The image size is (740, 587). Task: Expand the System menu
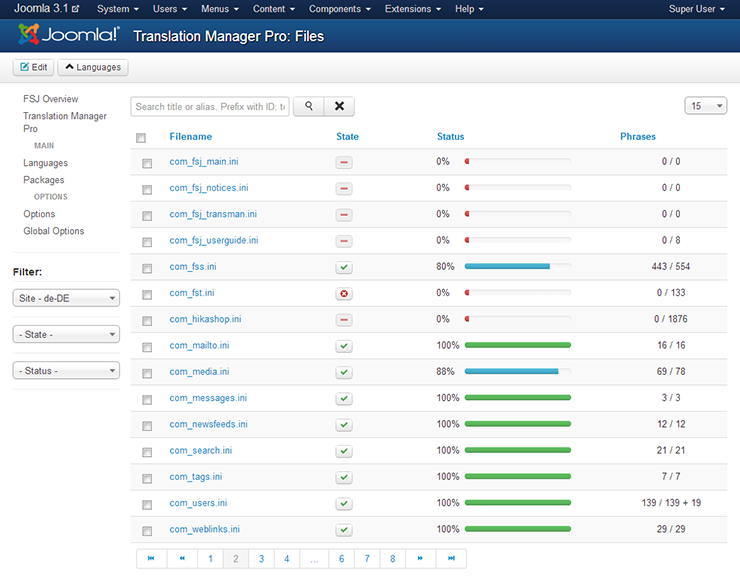click(x=118, y=9)
